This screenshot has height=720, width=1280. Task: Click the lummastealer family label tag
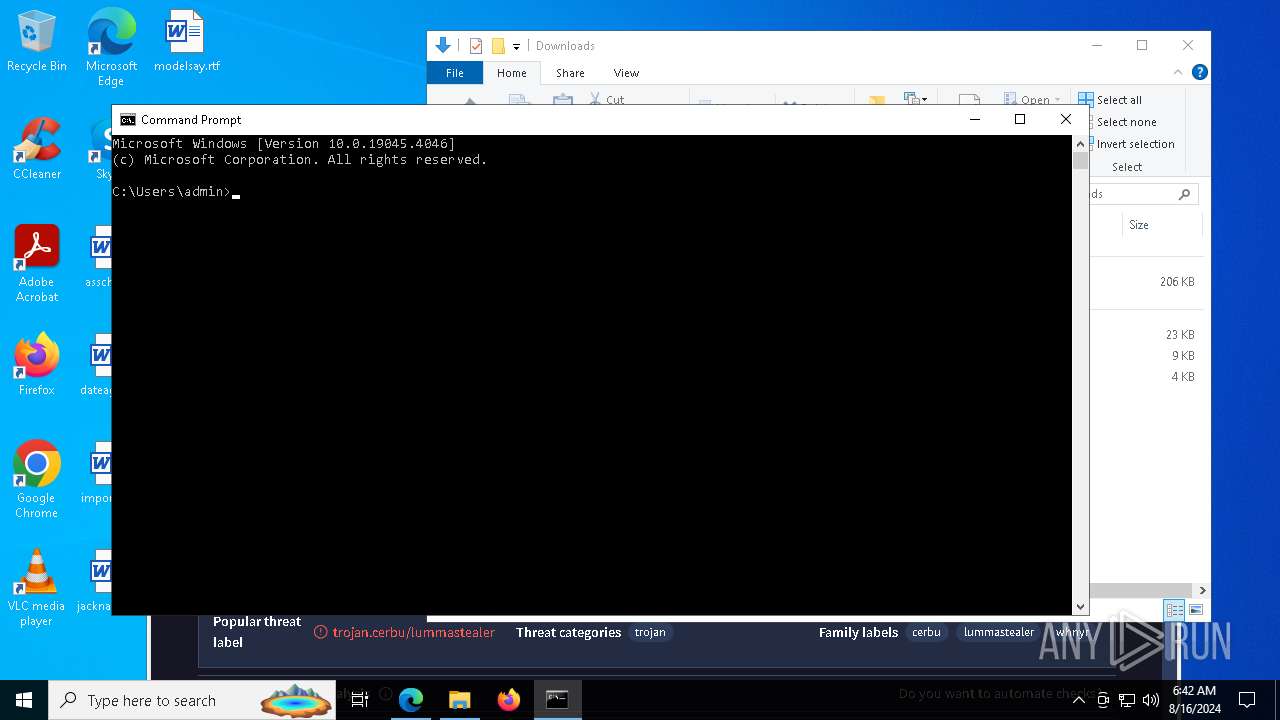999,632
